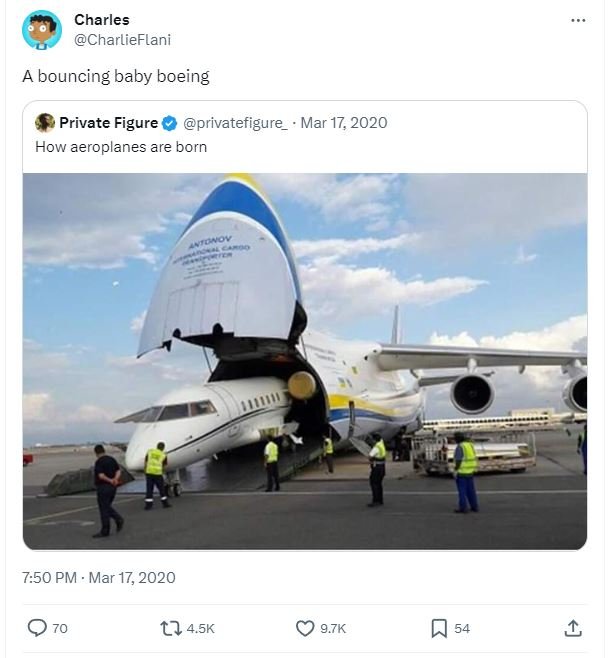Click the reply speech bubble icon

(37, 628)
